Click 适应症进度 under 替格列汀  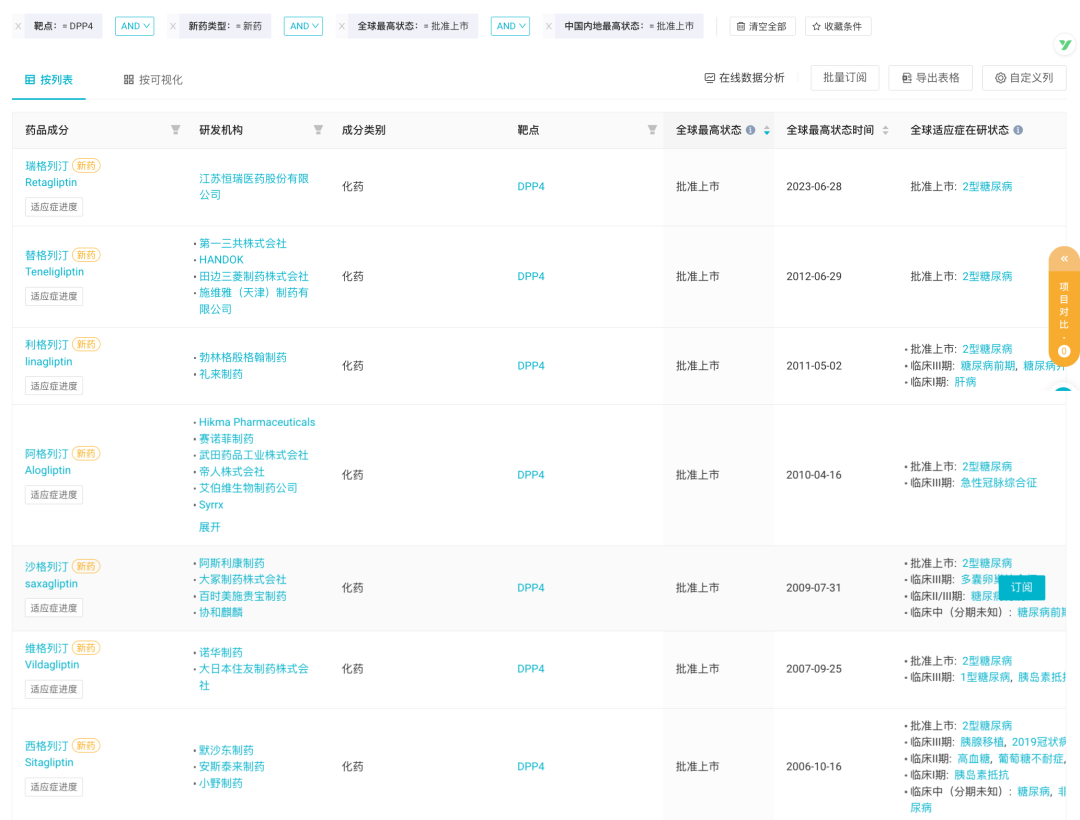pos(54,296)
